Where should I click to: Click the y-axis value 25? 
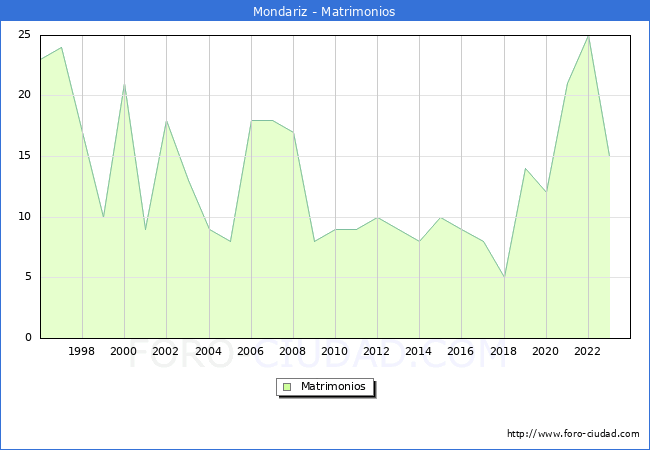24,34
